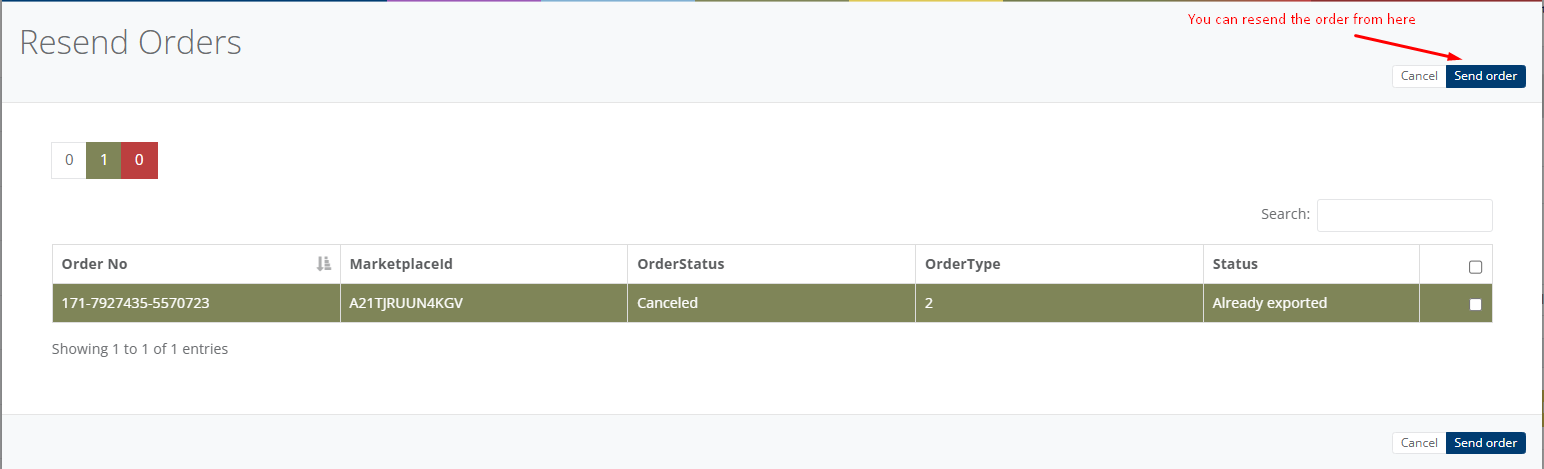The height and width of the screenshot is (469, 1544).
Task: Select the red 0 counter badge
Action: (139, 160)
